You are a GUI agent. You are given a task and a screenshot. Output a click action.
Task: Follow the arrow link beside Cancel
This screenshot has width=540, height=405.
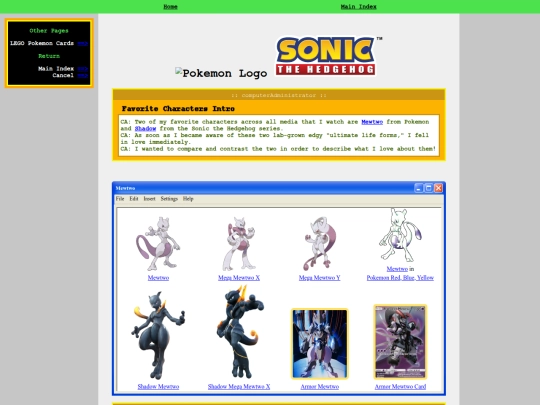(83, 75)
